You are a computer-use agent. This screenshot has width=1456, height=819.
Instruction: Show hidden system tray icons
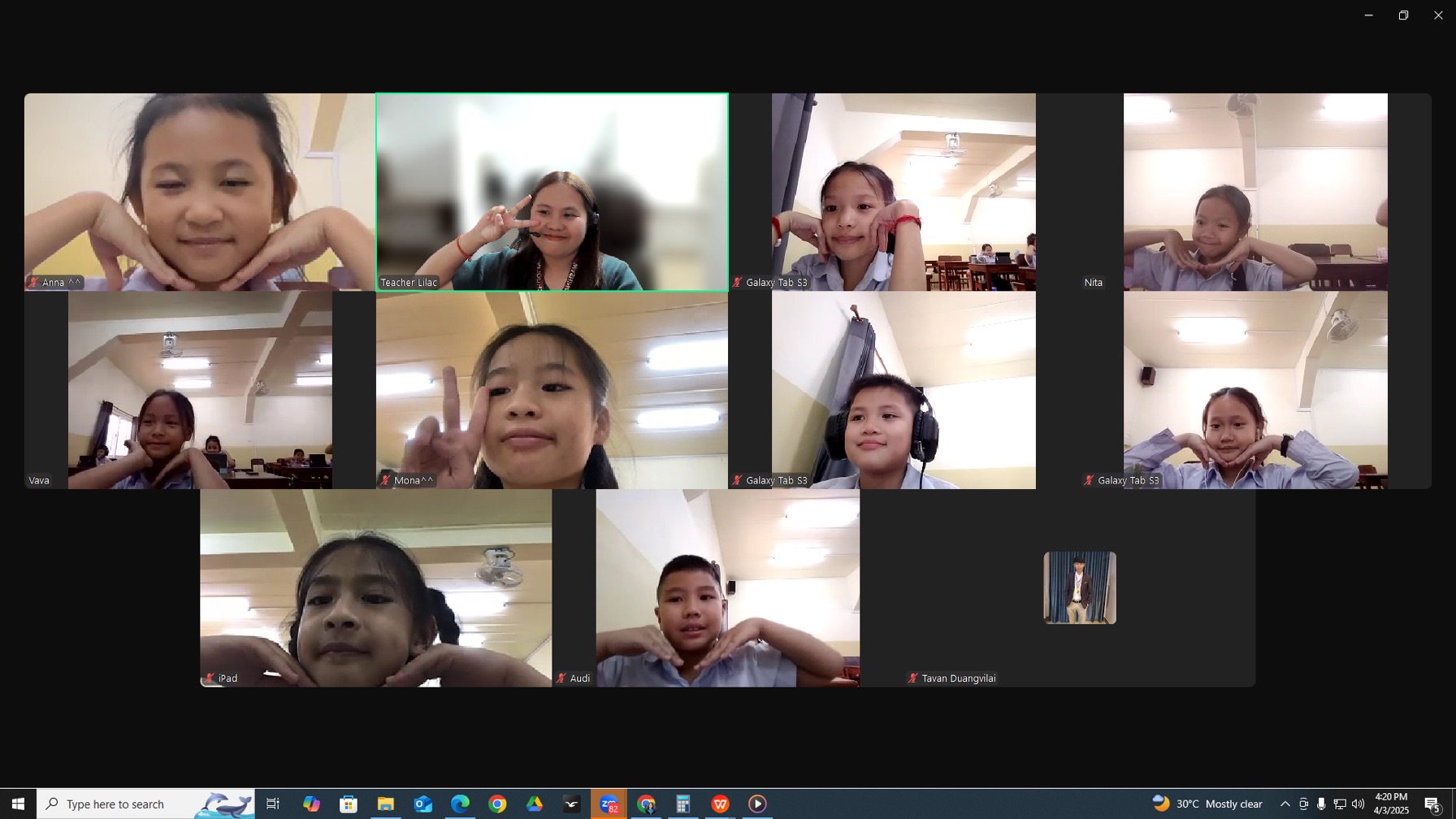coord(1285,804)
